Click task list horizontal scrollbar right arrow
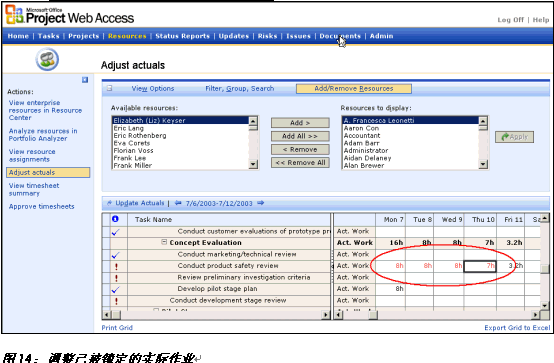This screenshot has width=554, height=363. (x=326, y=314)
